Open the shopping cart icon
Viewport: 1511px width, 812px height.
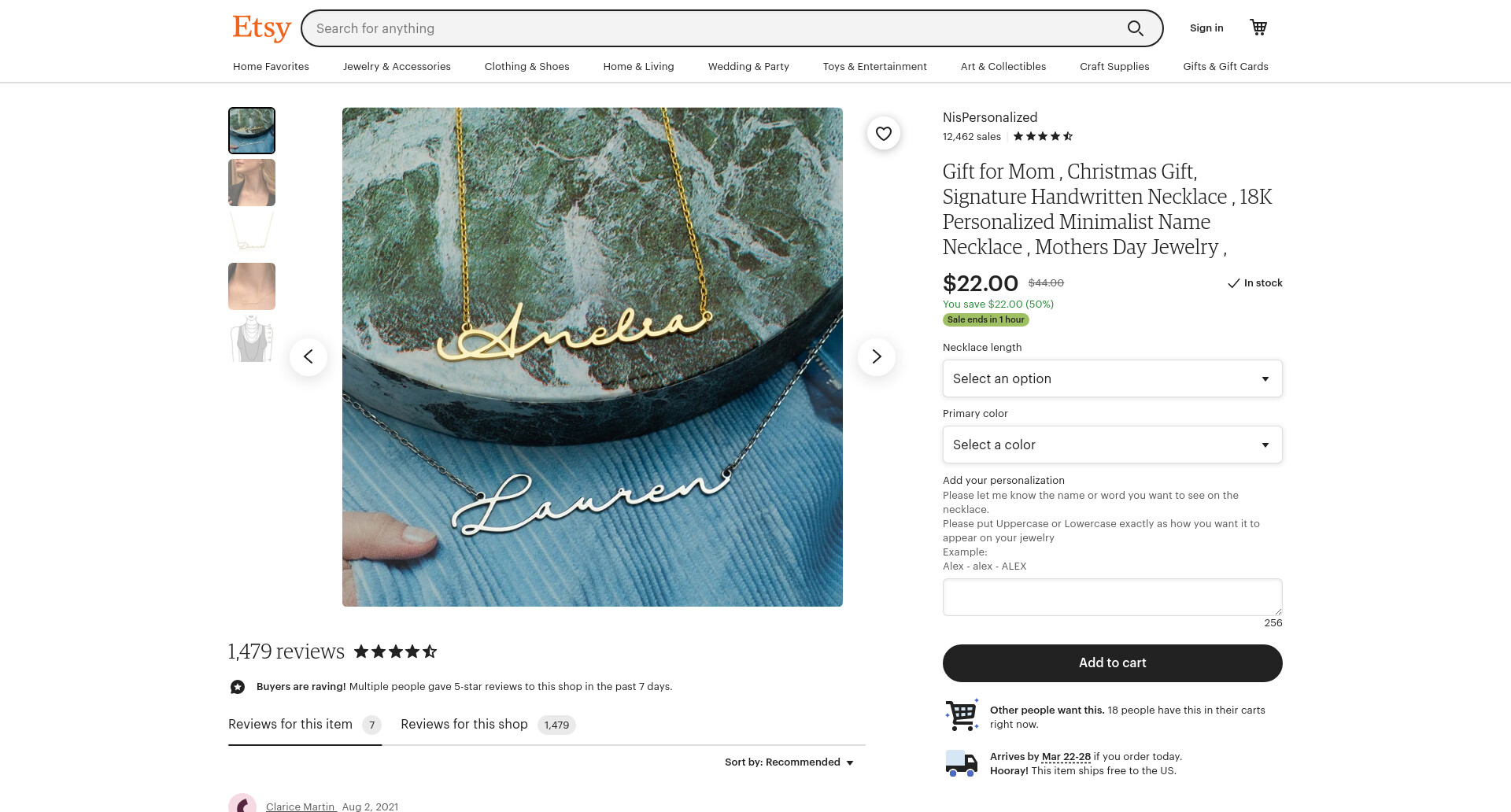(x=1258, y=28)
